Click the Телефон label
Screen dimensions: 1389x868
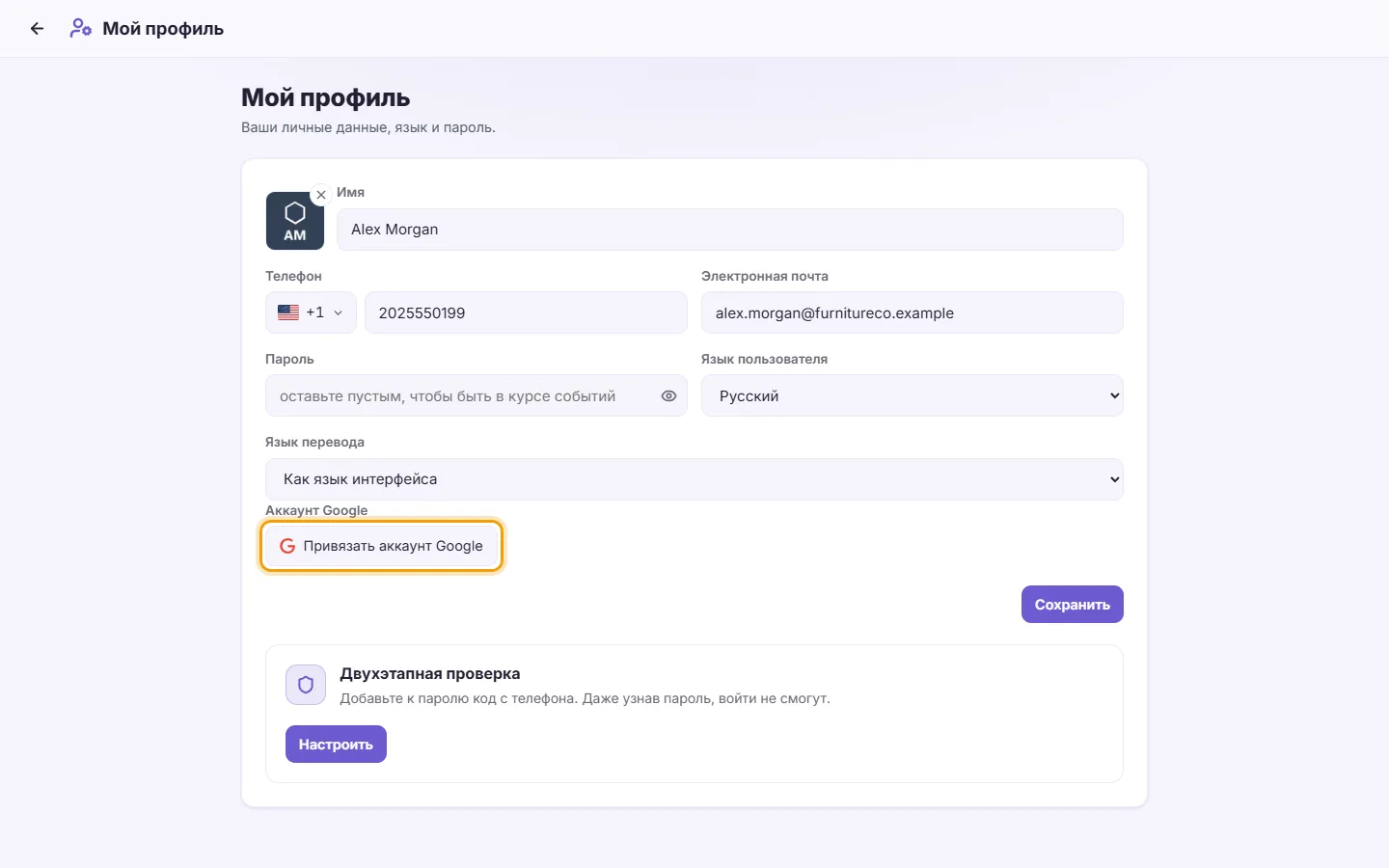point(293,276)
